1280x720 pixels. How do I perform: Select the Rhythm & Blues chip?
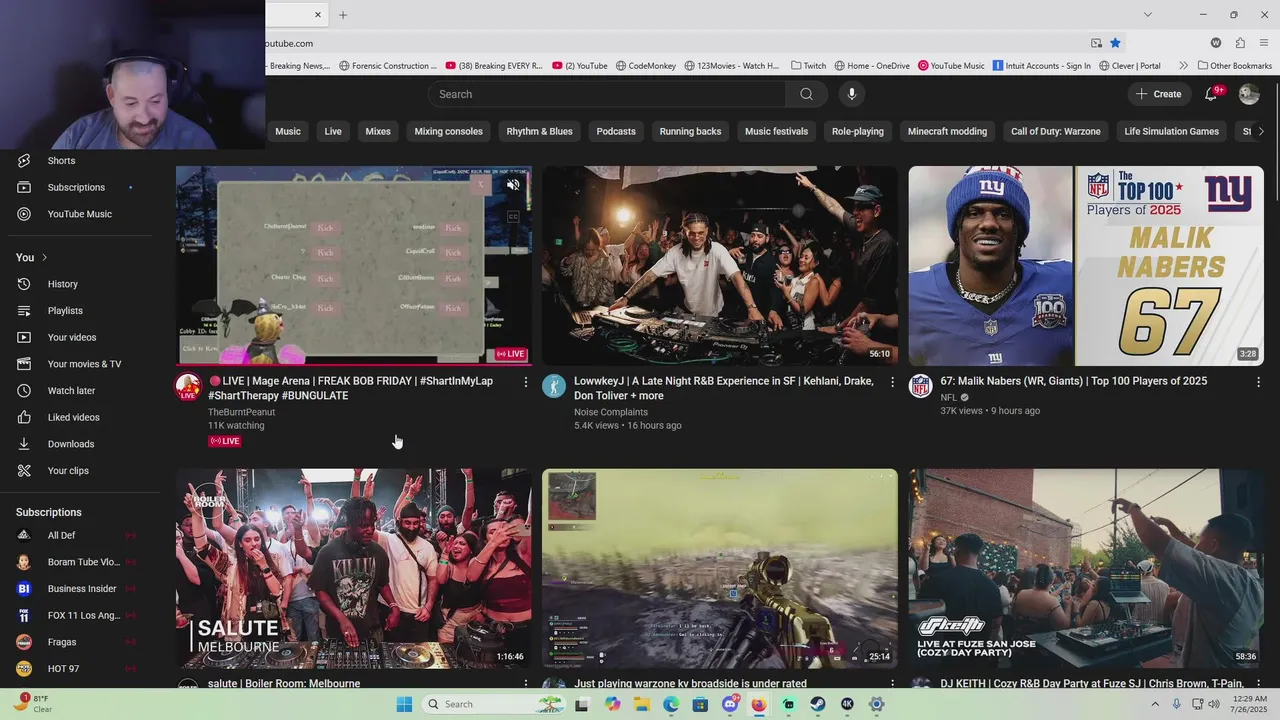[x=539, y=131]
